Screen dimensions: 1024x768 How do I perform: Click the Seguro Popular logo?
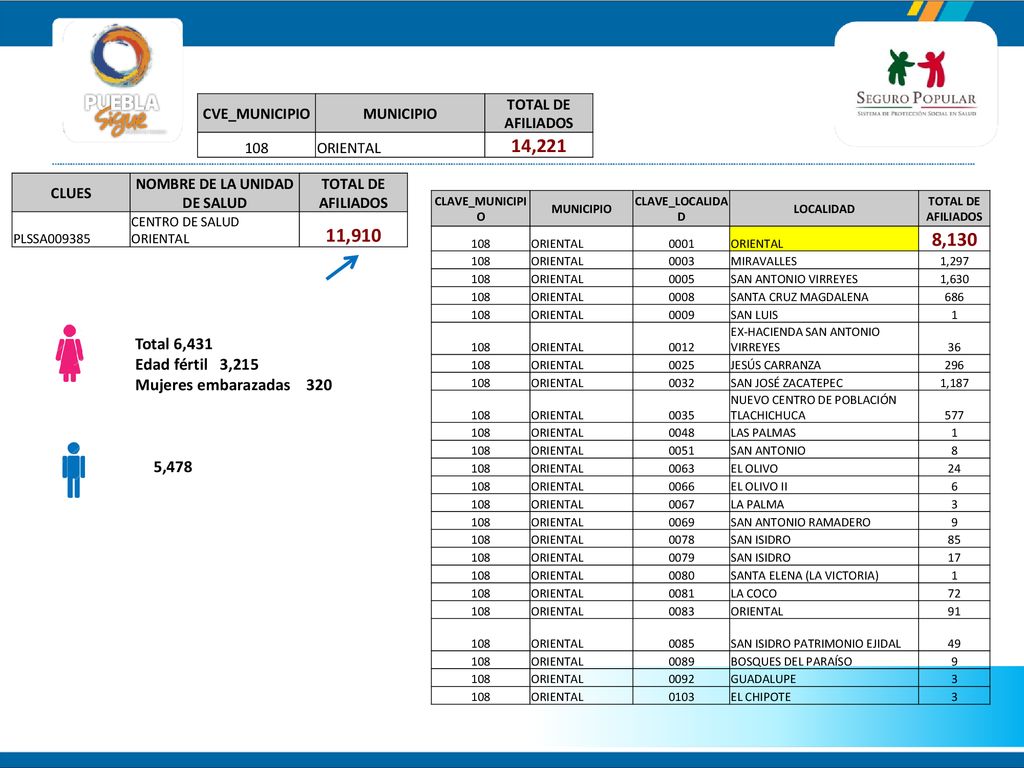[x=916, y=84]
